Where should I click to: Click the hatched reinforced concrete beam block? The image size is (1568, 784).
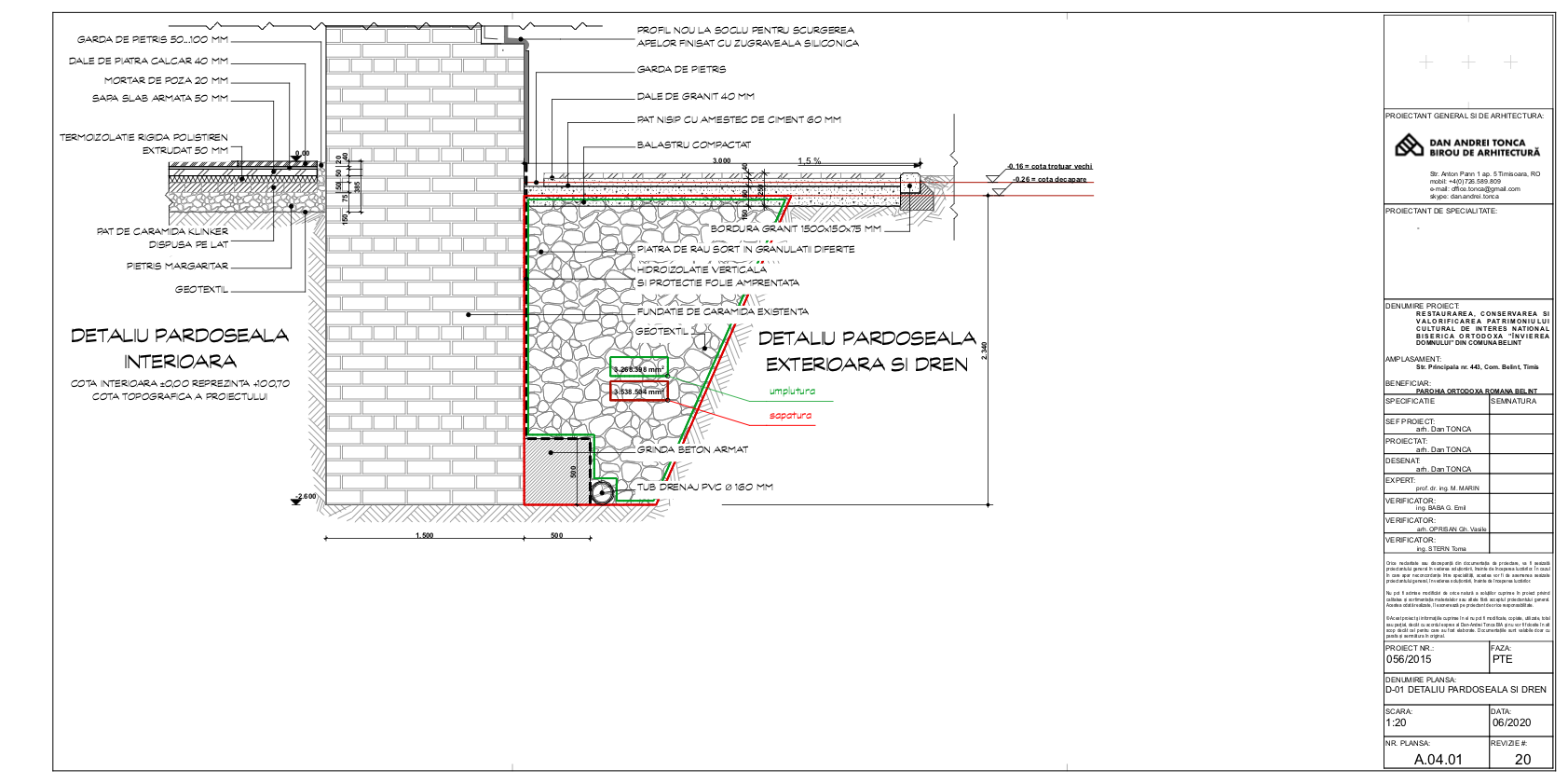(x=552, y=471)
